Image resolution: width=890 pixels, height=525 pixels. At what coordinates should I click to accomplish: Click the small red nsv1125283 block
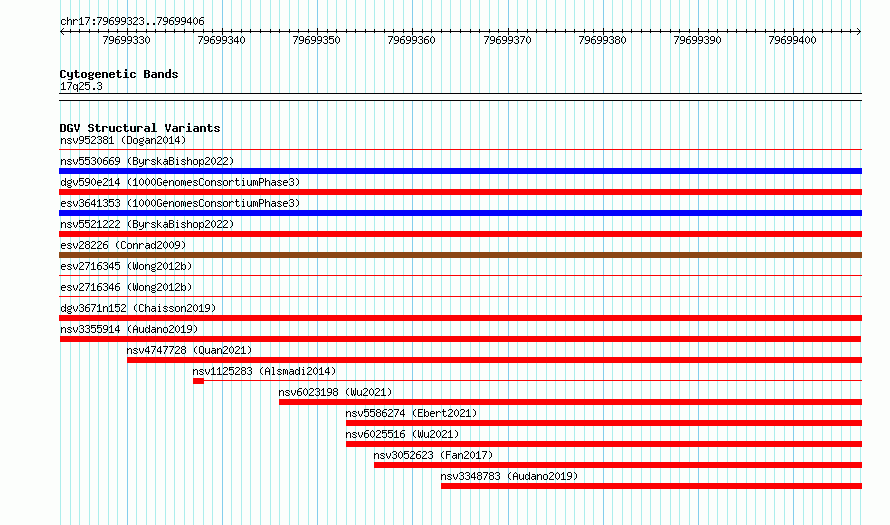198,381
